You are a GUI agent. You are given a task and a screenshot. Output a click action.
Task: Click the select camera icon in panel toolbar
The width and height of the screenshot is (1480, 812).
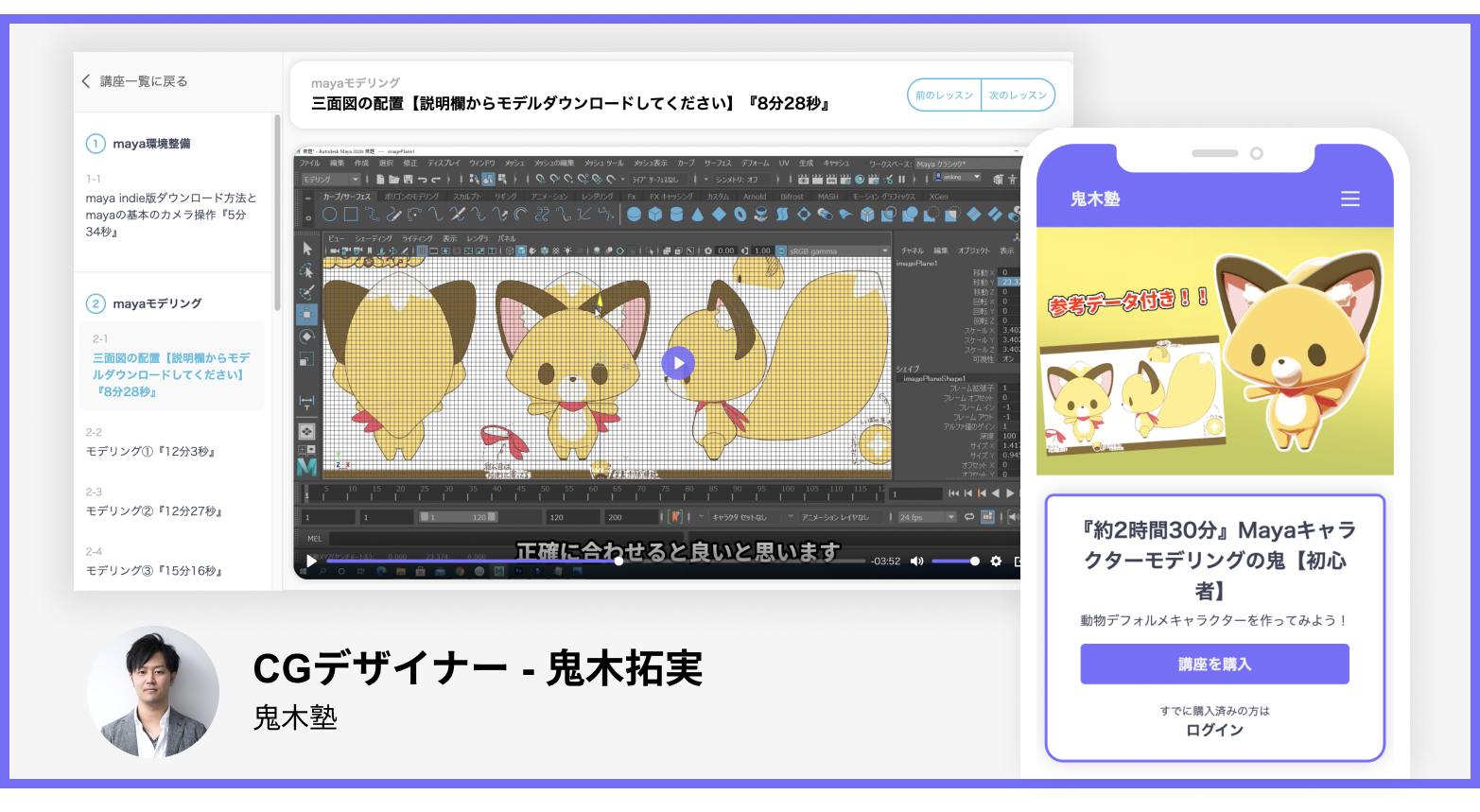[336, 251]
